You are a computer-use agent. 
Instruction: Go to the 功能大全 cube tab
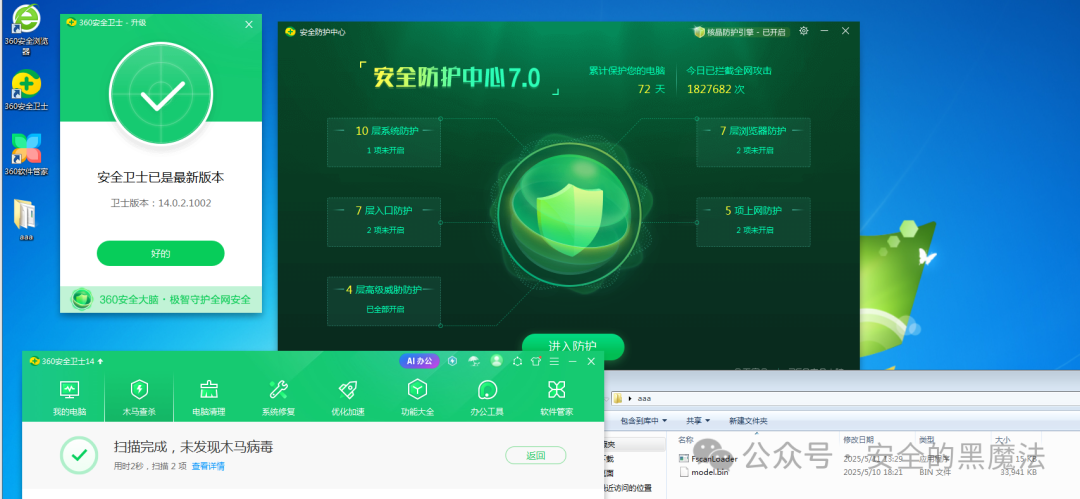click(417, 398)
